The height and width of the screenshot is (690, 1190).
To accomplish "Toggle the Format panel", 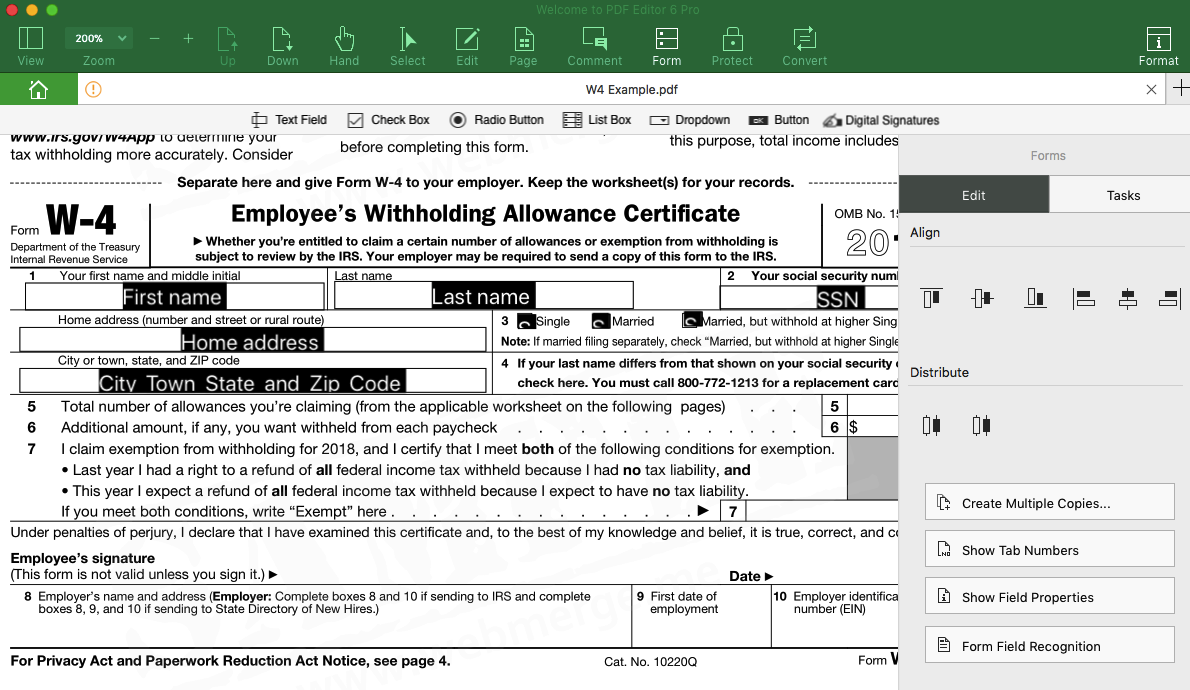I will tap(1158, 46).
